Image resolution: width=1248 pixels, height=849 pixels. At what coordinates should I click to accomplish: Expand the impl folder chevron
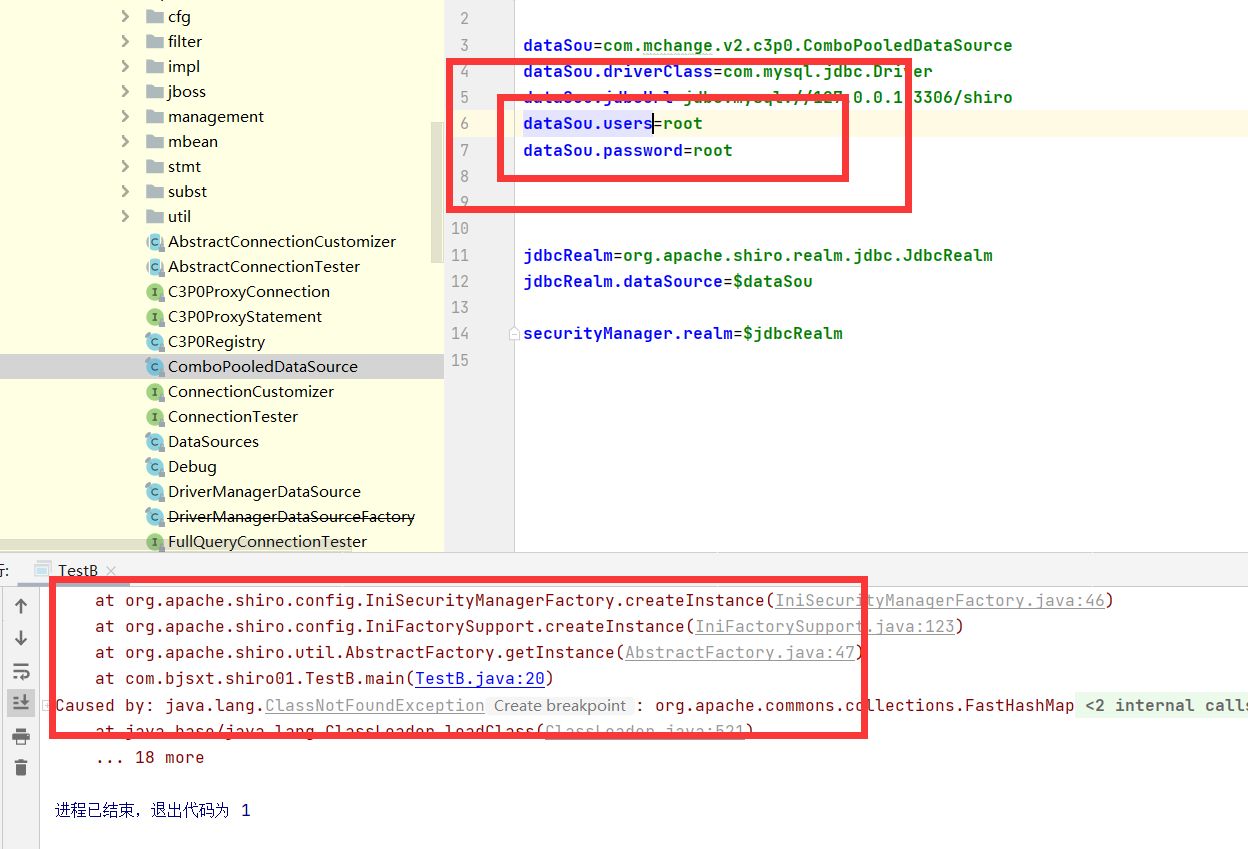pos(125,66)
